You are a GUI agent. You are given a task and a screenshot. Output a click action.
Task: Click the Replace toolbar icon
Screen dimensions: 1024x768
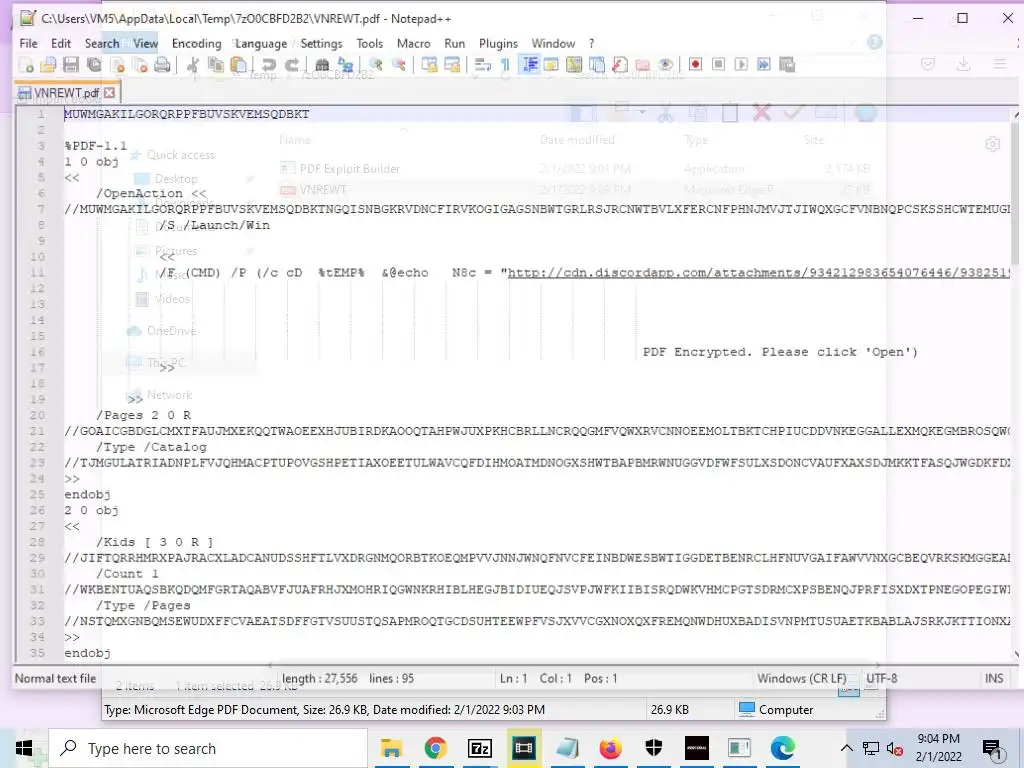(345, 65)
